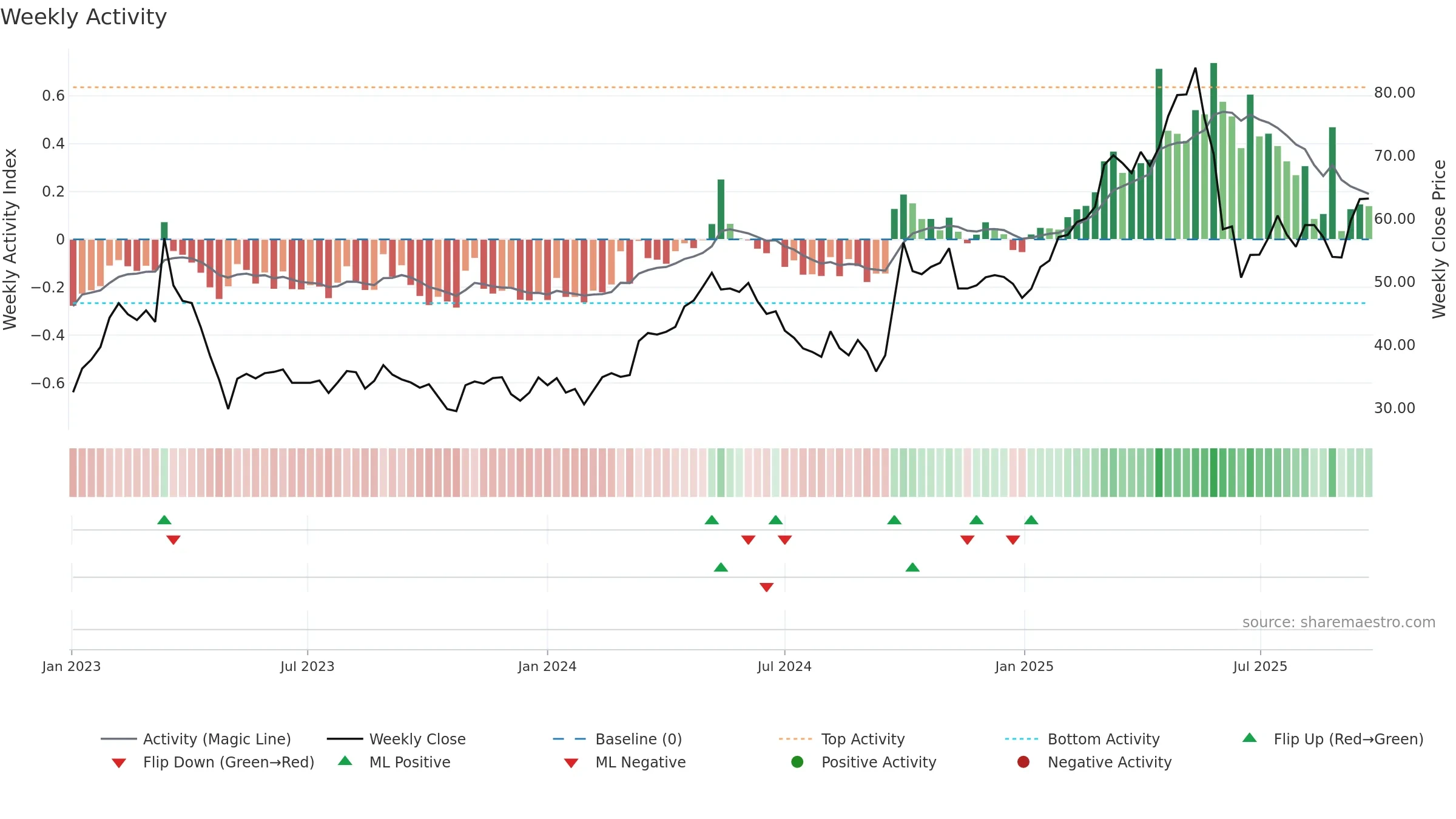Click the tallest dark green activity bar

(1213, 151)
